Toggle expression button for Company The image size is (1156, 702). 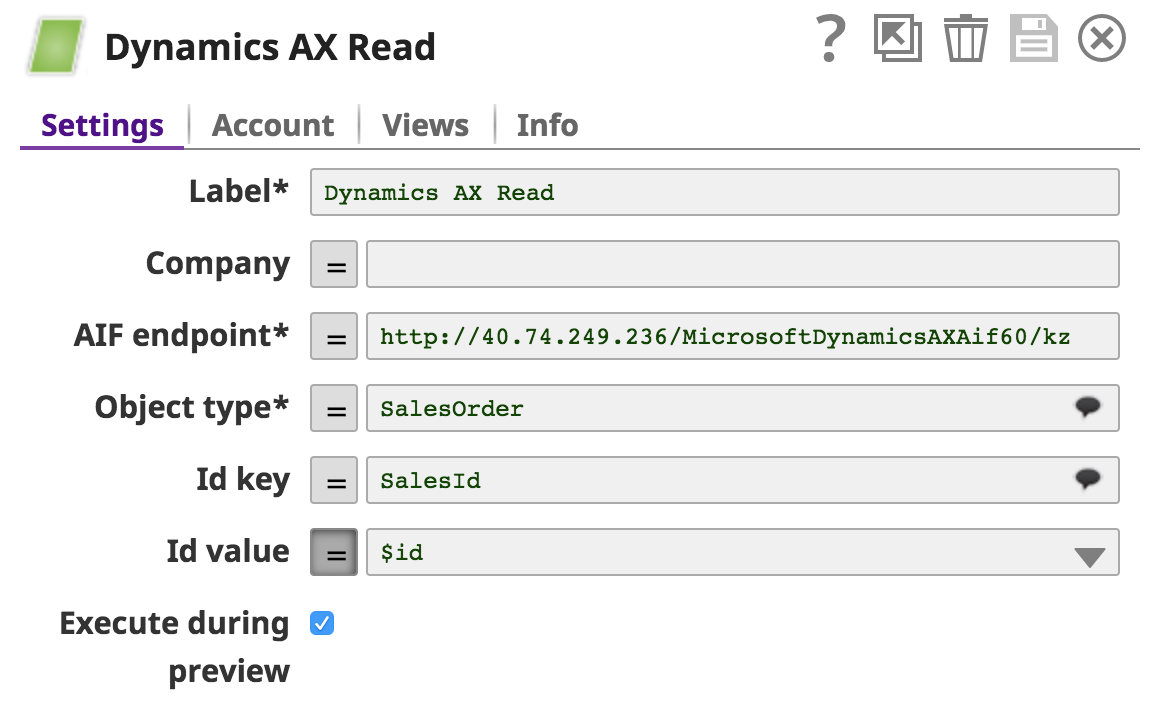[334, 264]
